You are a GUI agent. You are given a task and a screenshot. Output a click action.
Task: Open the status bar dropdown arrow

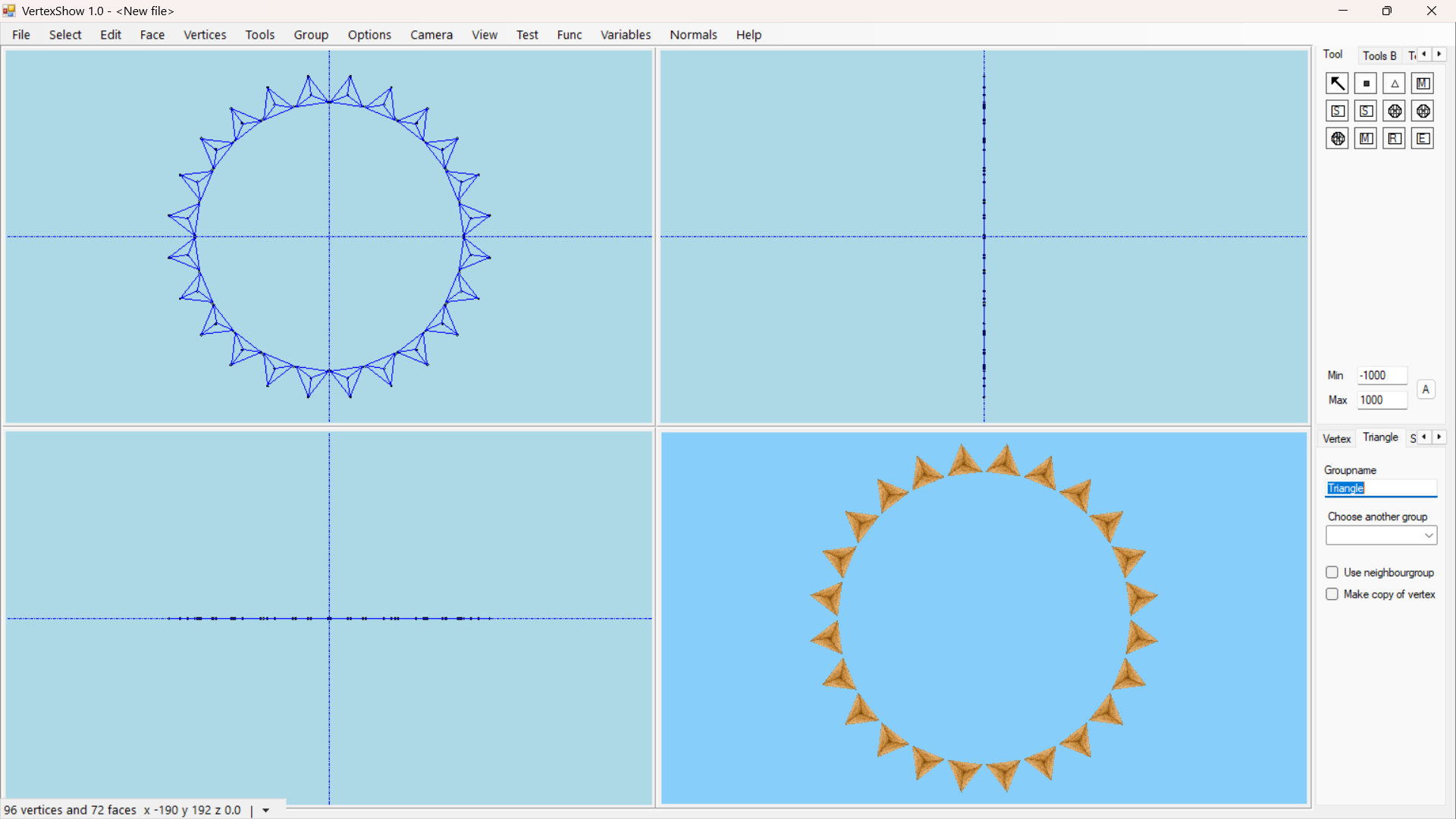pos(266,811)
